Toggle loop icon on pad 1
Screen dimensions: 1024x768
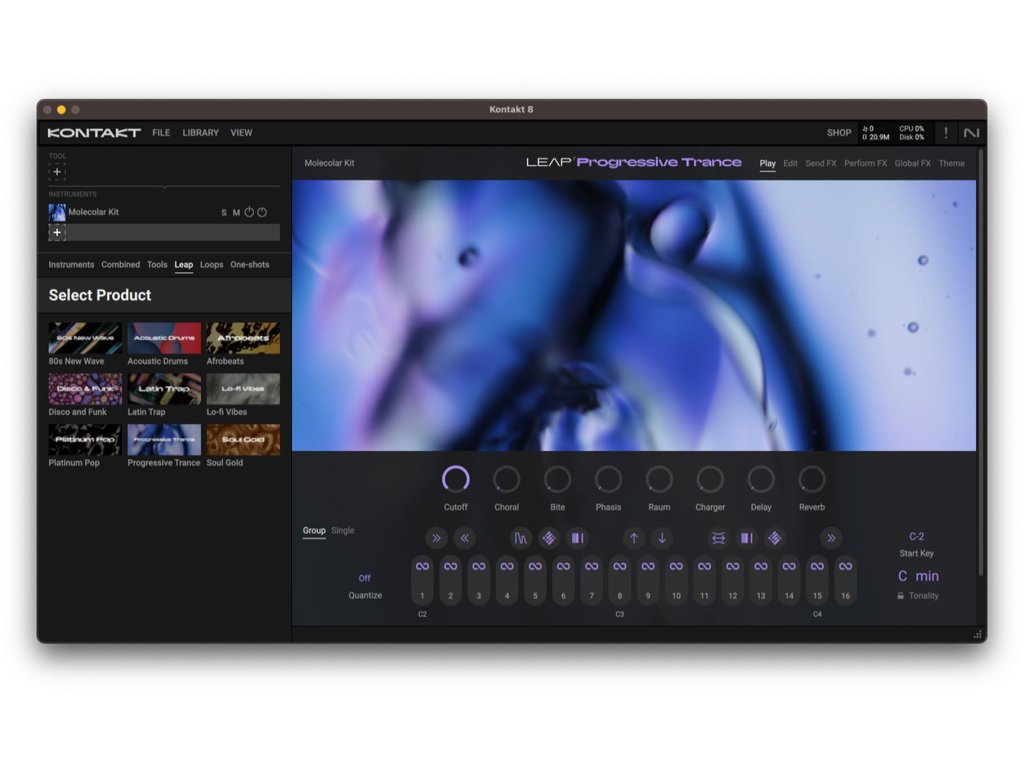click(x=423, y=566)
